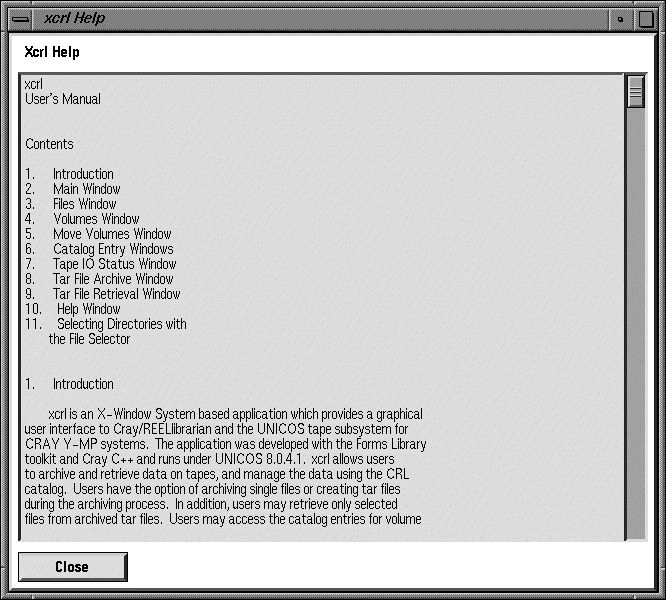Screen dimensions: 666x600
Task: Select contents entry '3. Files Window'
Action: pos(71,204)
